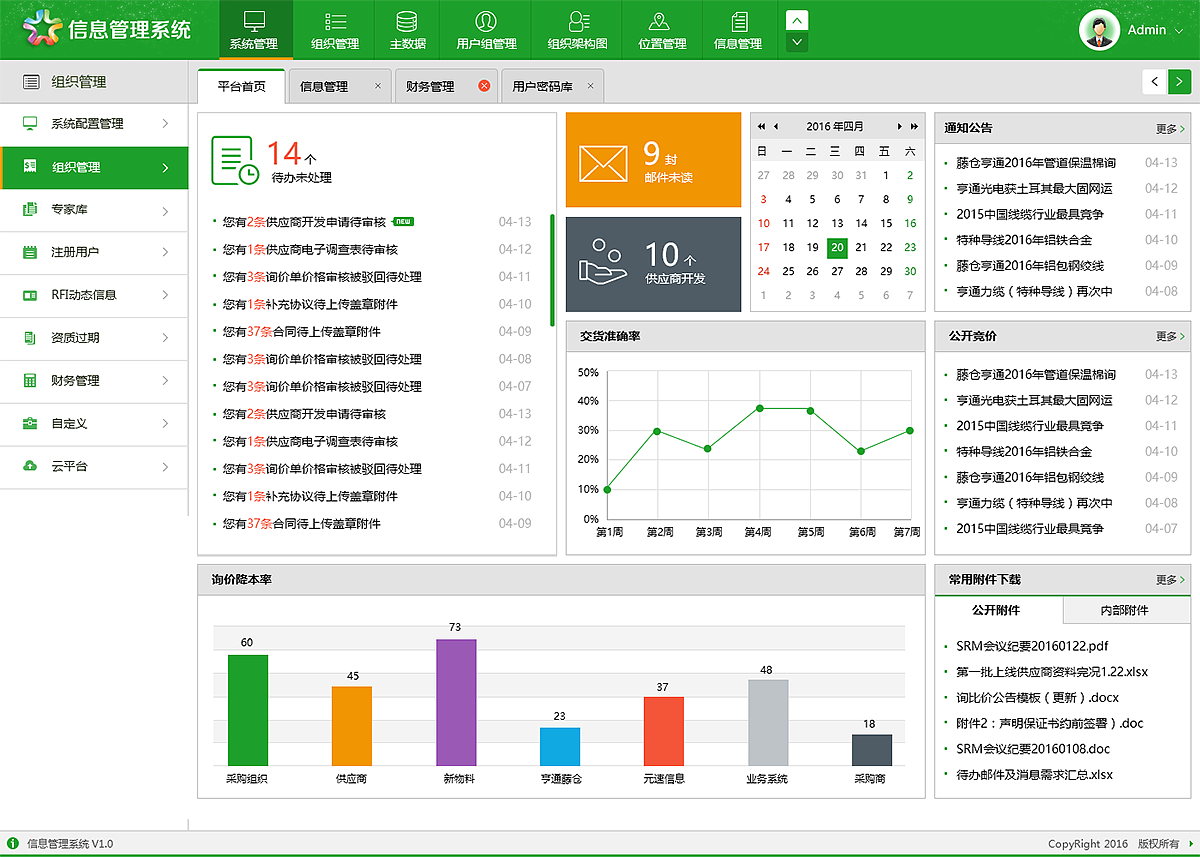Close the 财务管理 tab
This screenshot has height=857, width=1200.
click(x=485, y=86)
